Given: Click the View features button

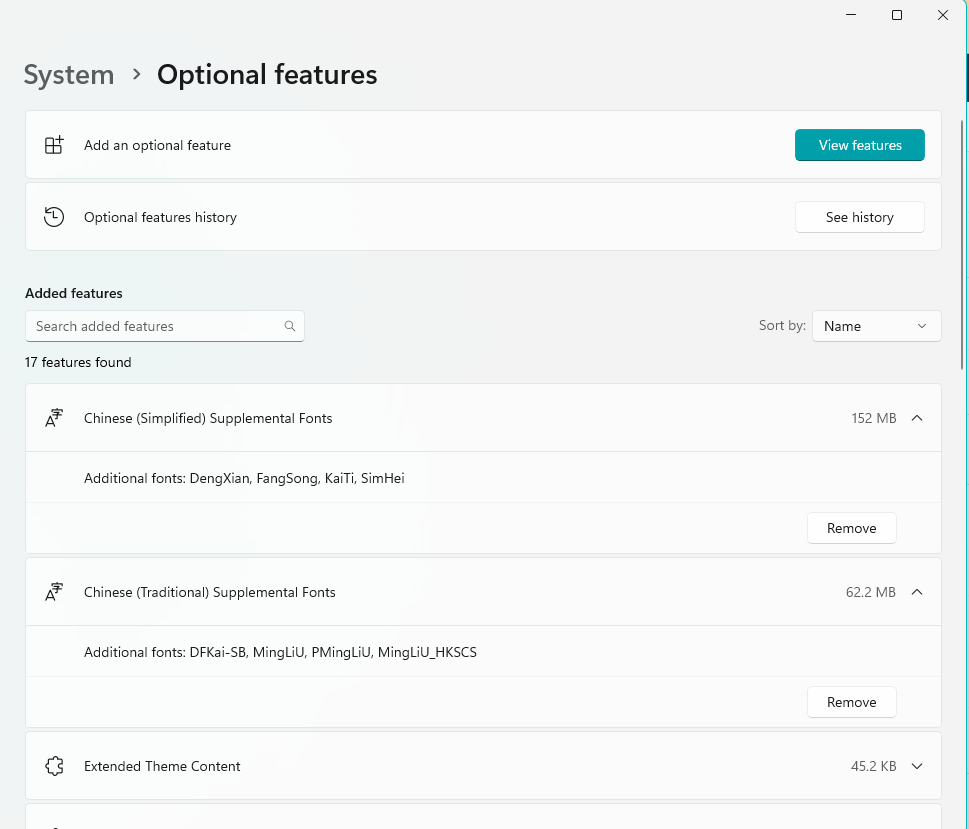Looking at the screenshot, I should (x=860, y=145).
